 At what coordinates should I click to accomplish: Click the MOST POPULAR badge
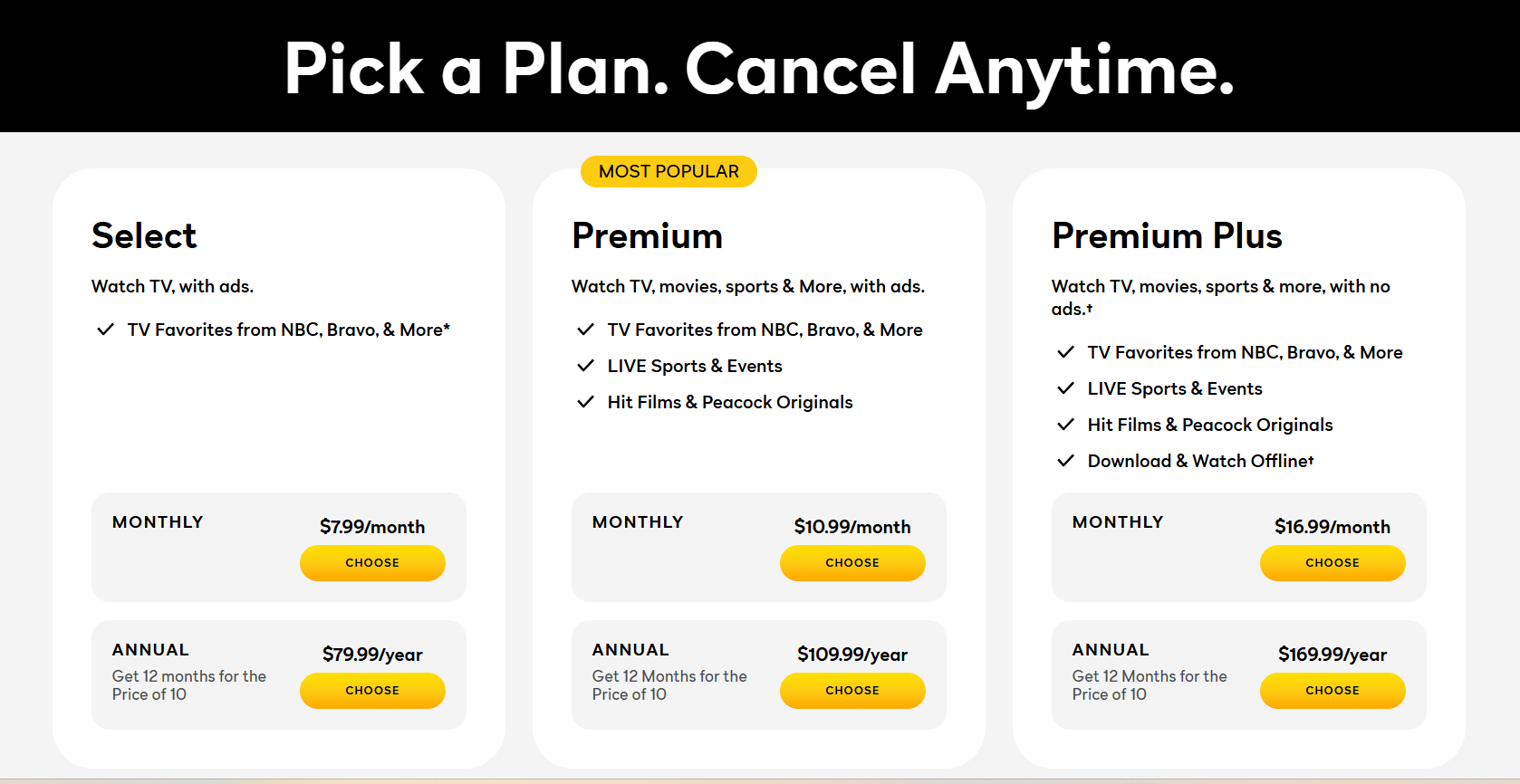[669, 171]
